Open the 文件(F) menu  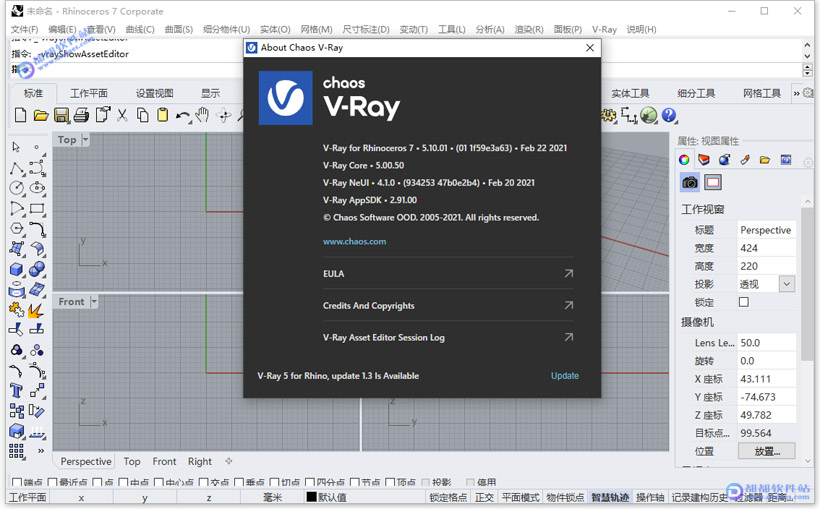point(25,29)
